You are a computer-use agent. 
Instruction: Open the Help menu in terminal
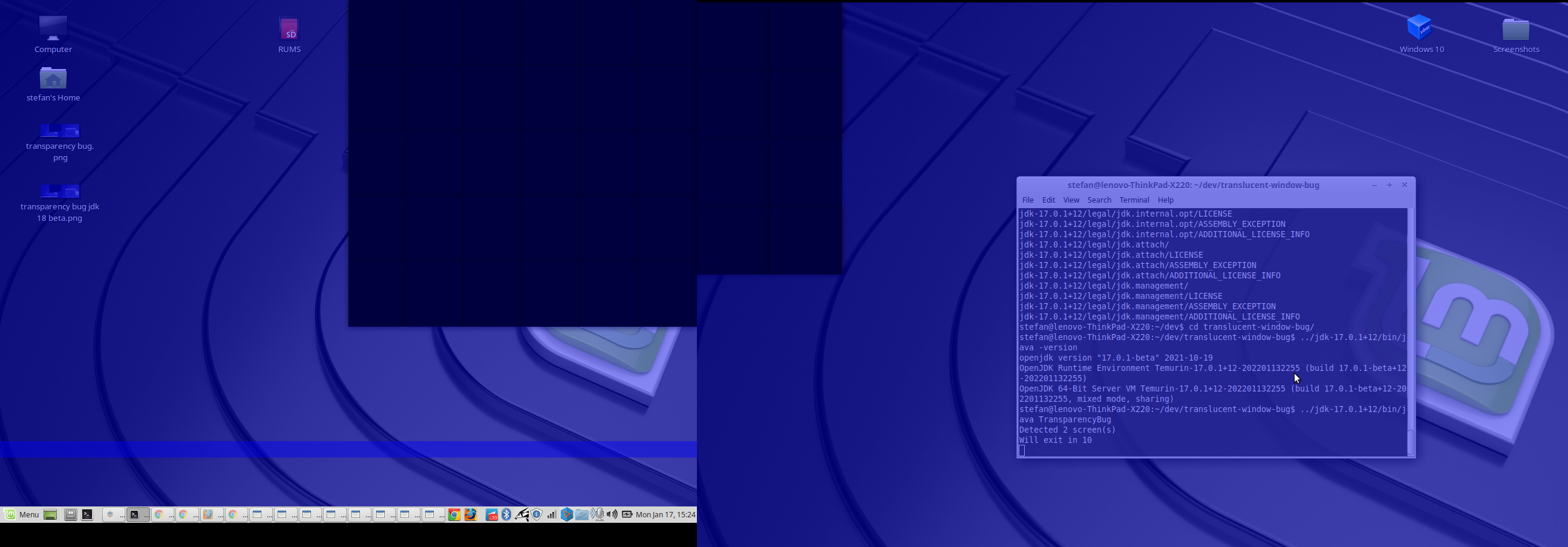click(x=1165, y=200)
